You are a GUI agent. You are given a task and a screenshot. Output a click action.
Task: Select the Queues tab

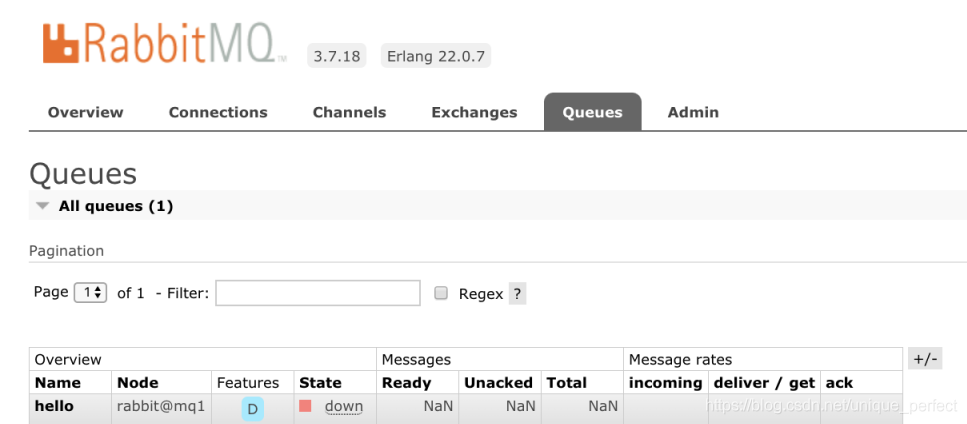click(592, 112)
